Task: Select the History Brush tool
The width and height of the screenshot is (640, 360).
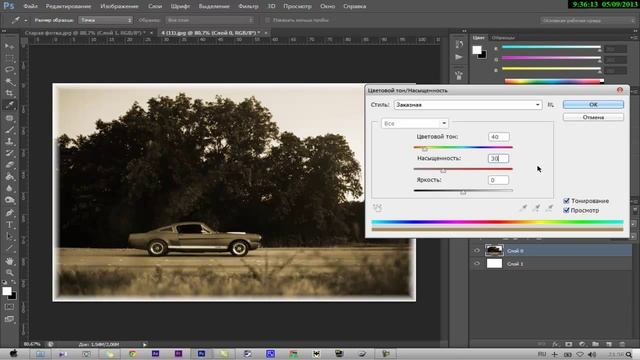Action: [x=9, y=154]
